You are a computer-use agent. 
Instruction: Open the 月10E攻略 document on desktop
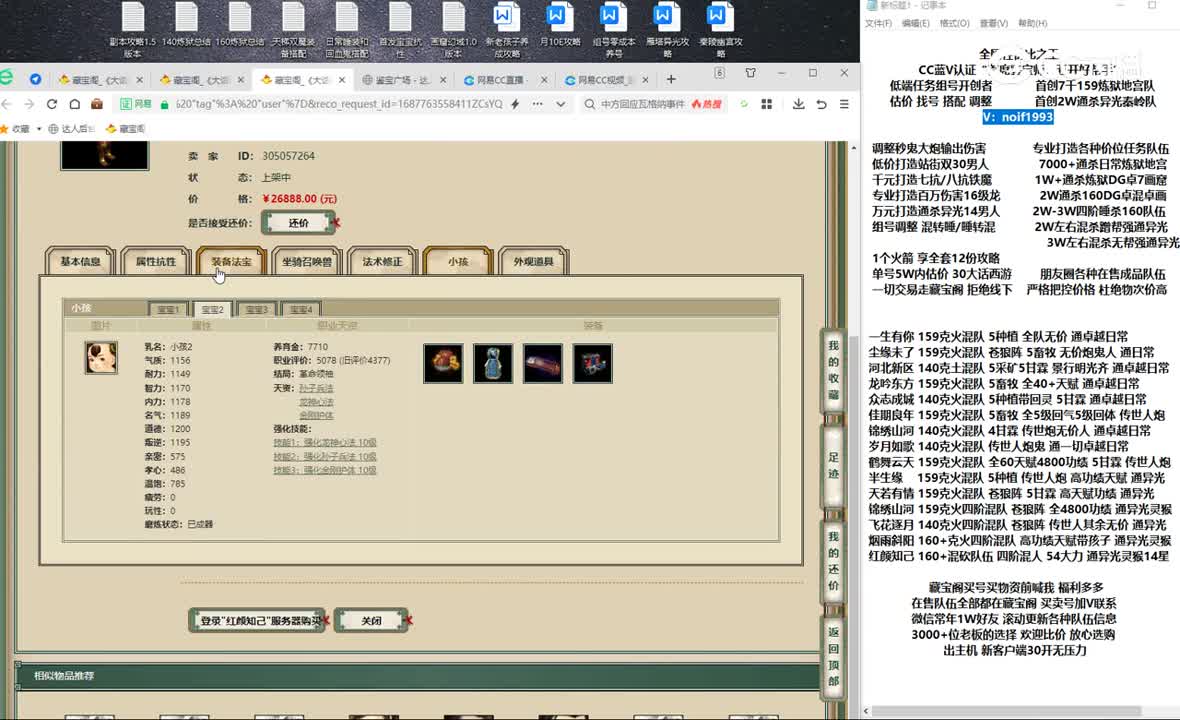[560, 26]
